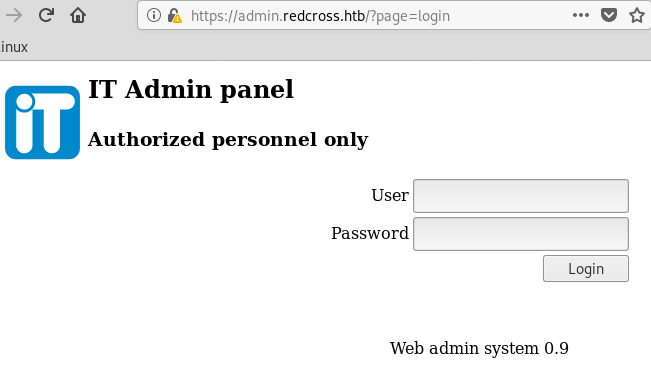Open the Linux bookmark in the bookmarks toolbar
Screen dimensions: 651x372
point(14,47)
